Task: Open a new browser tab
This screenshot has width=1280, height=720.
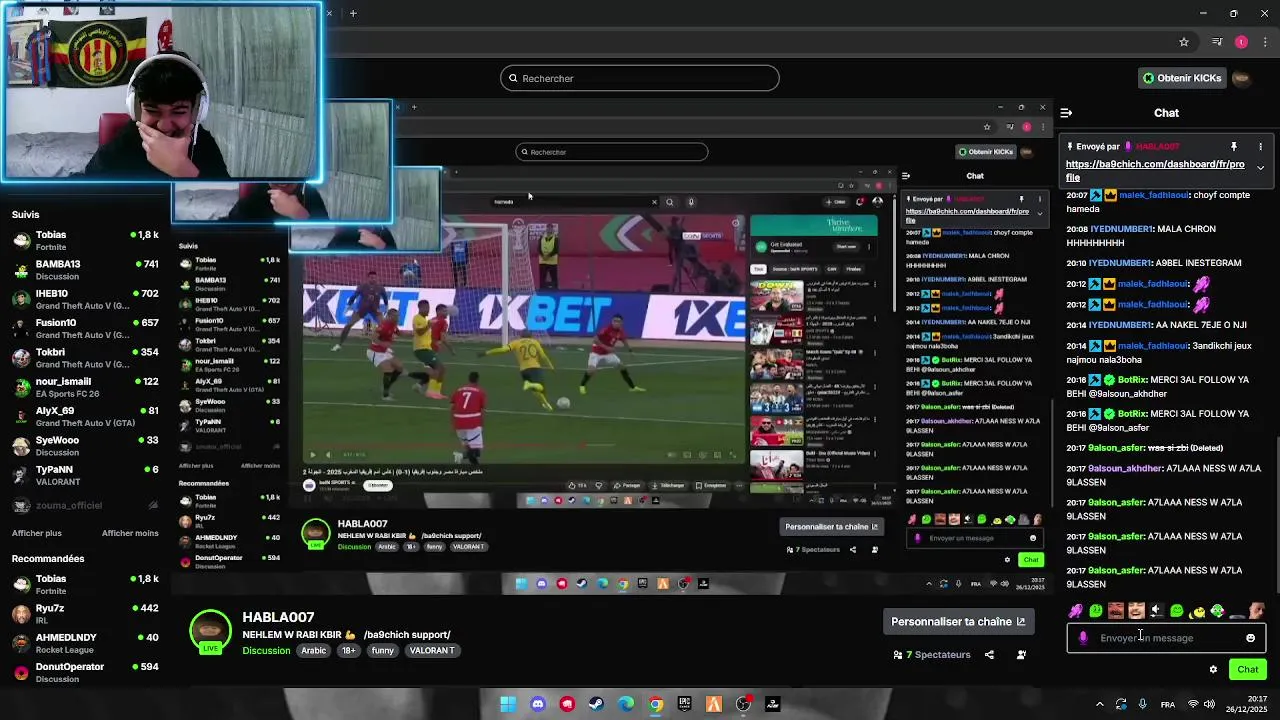Action: point(353,13)
